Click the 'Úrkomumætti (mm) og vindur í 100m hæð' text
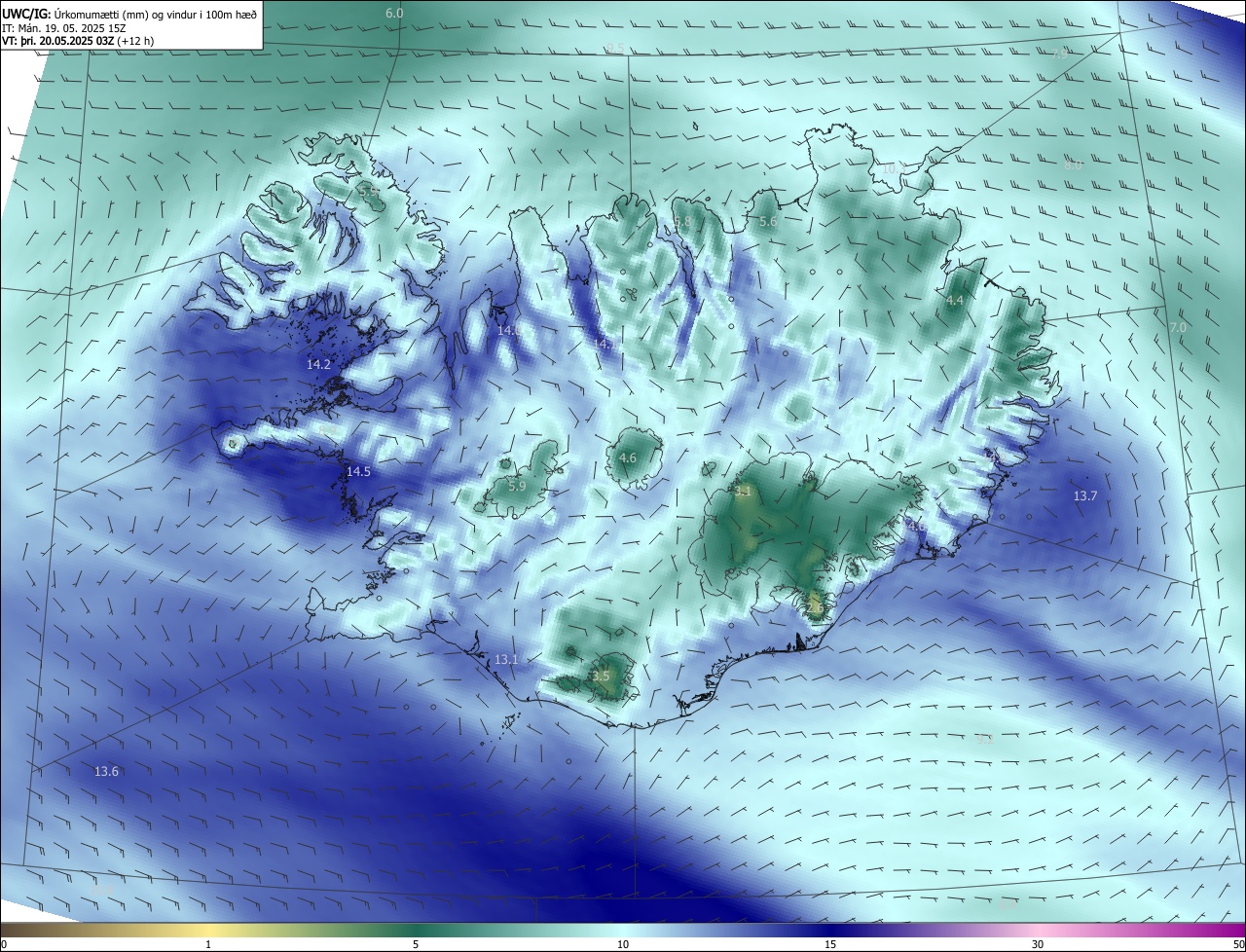 (x=156, y=14)
